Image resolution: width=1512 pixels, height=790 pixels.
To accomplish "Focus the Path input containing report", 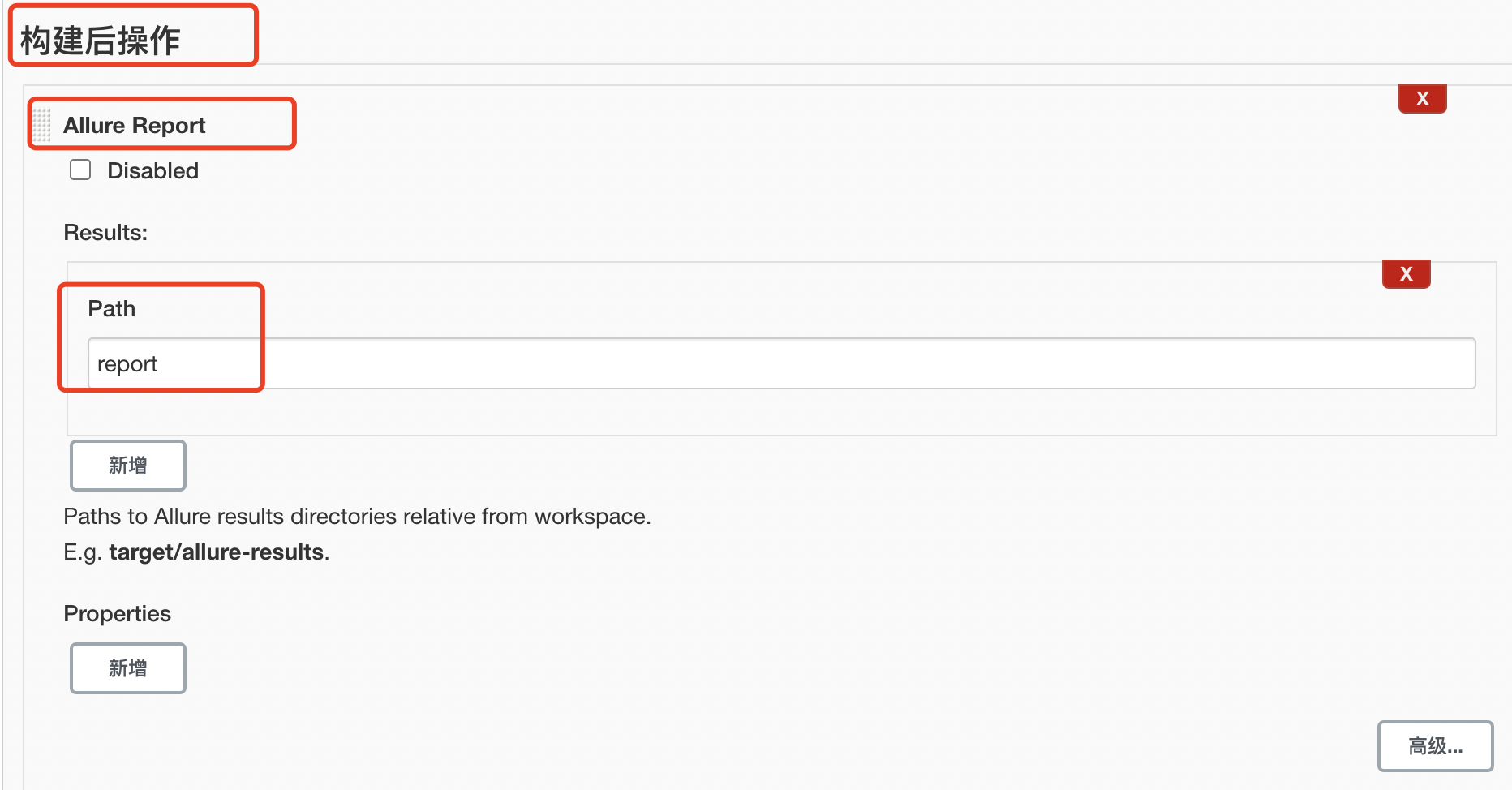I will pyautogui.click(x=780, y=363).
